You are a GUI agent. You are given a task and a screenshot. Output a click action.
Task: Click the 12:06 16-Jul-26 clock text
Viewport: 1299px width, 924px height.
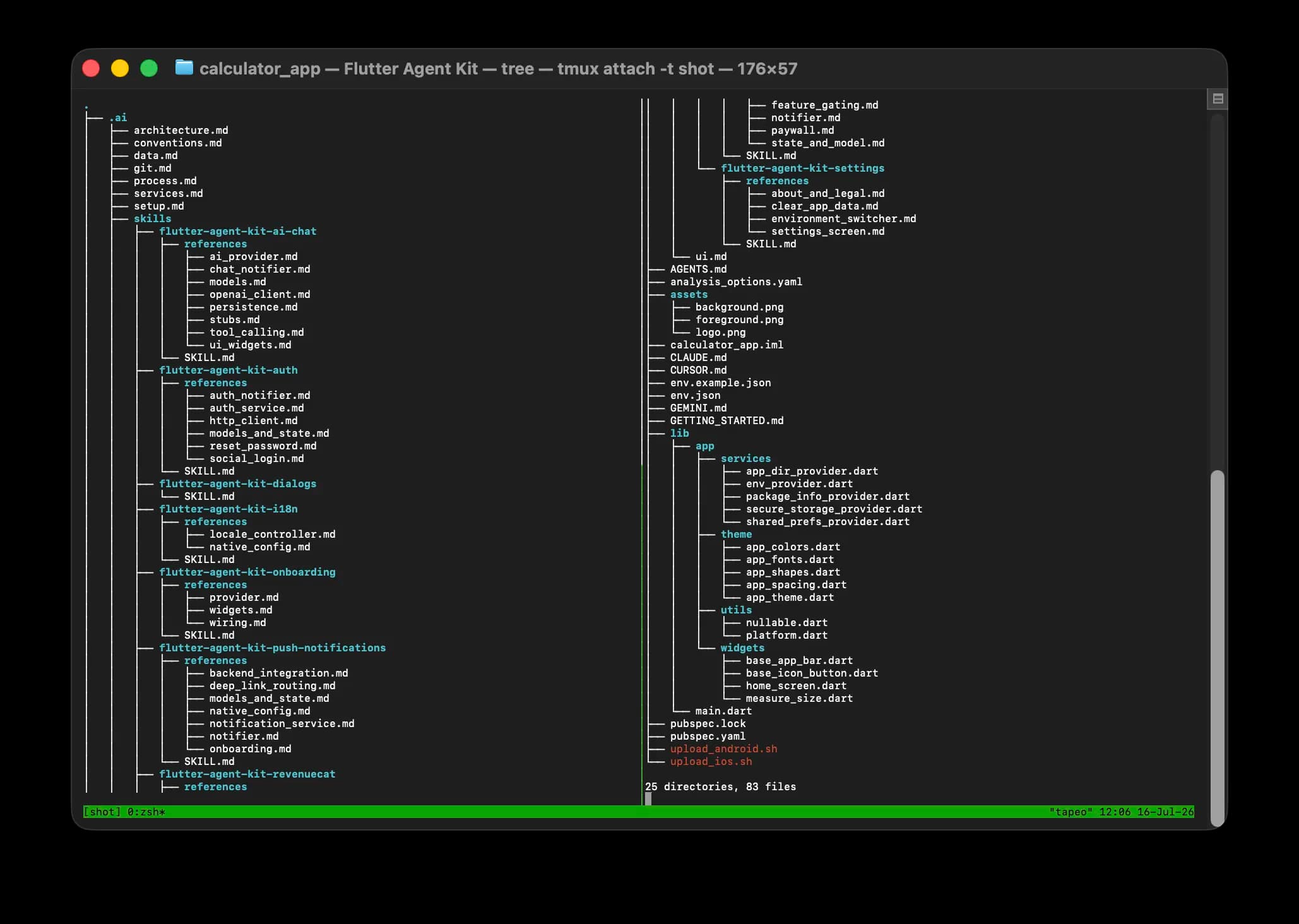pos(1146,812)
